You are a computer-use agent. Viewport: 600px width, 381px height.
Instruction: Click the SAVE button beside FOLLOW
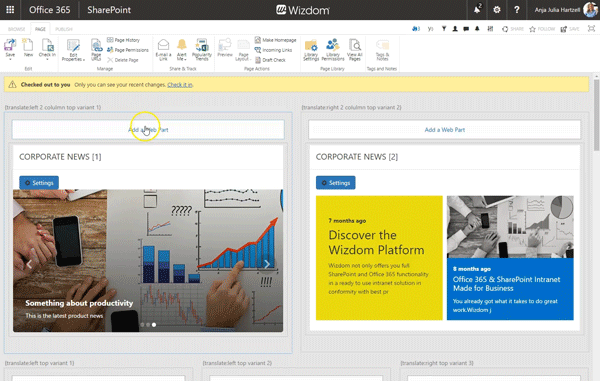coord(570,29)
